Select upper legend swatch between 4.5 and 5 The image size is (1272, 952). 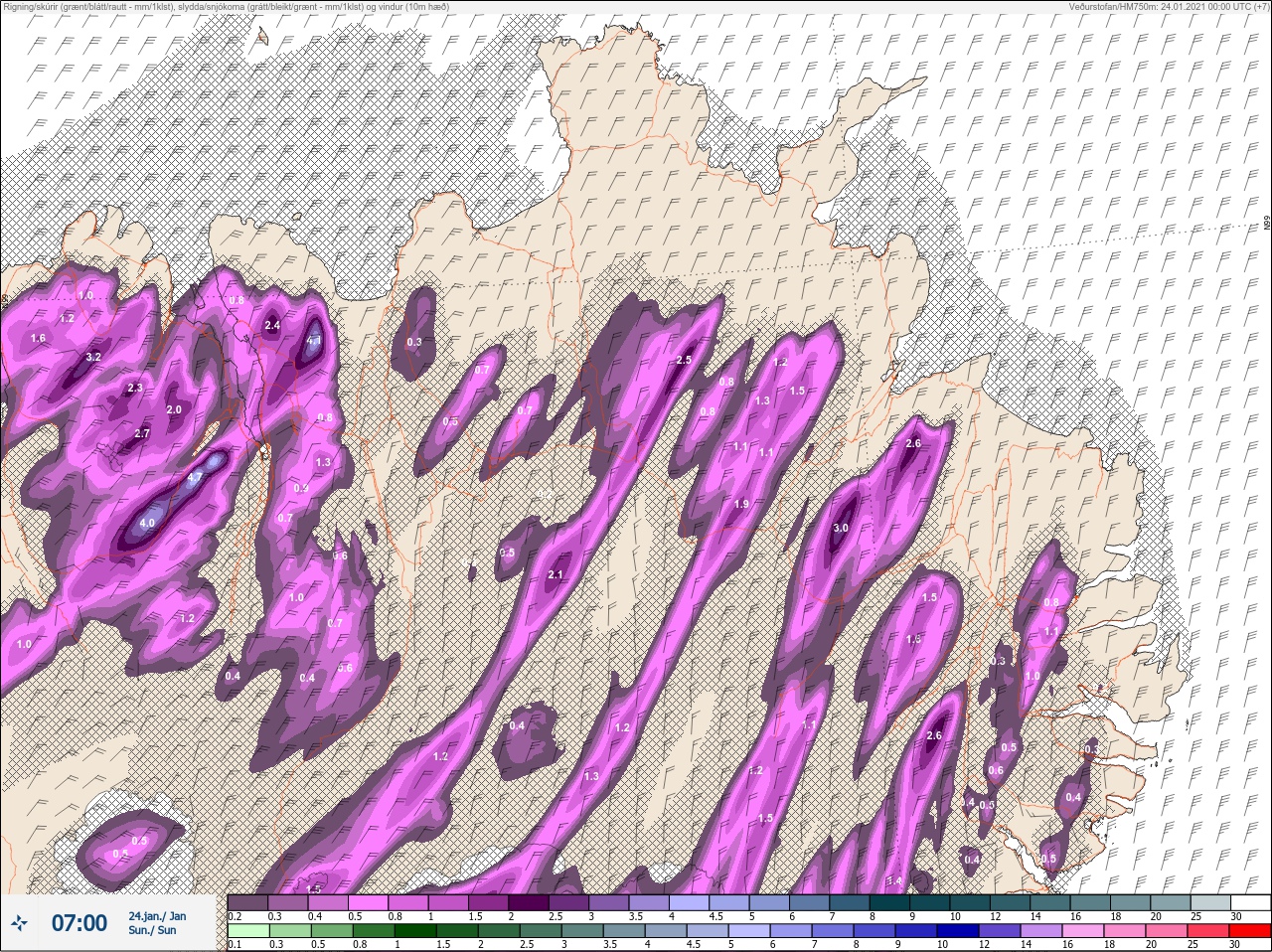pyautogui.click(x=728, y=903)
